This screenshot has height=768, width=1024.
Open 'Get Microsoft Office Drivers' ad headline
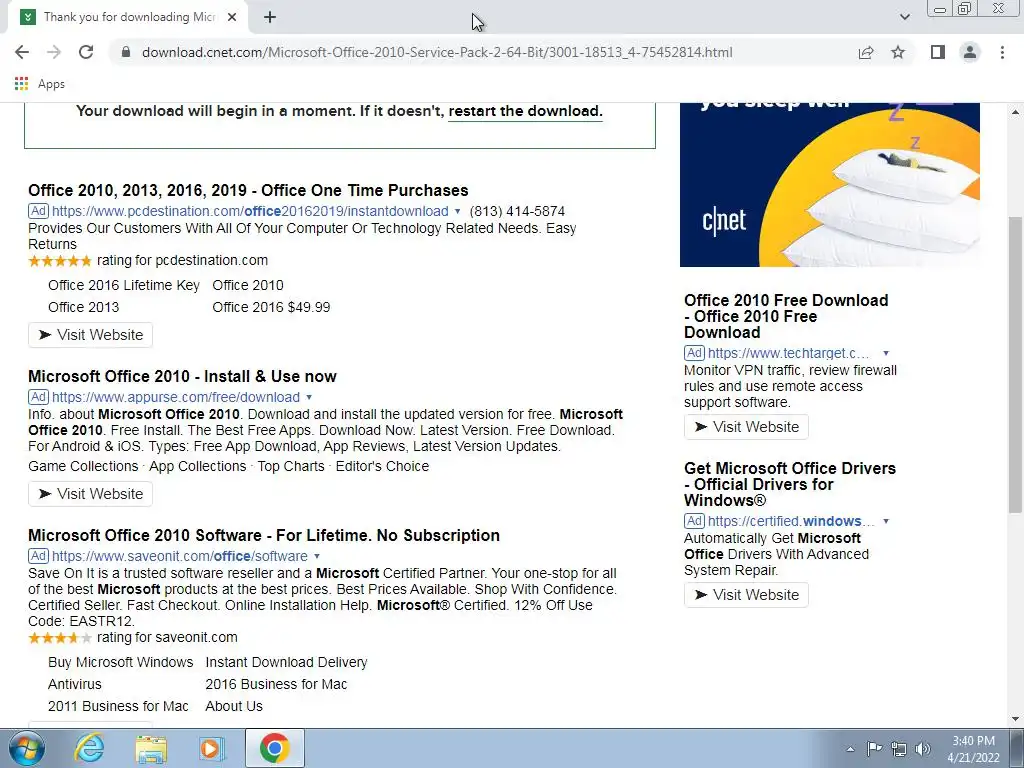click(790, 484)
